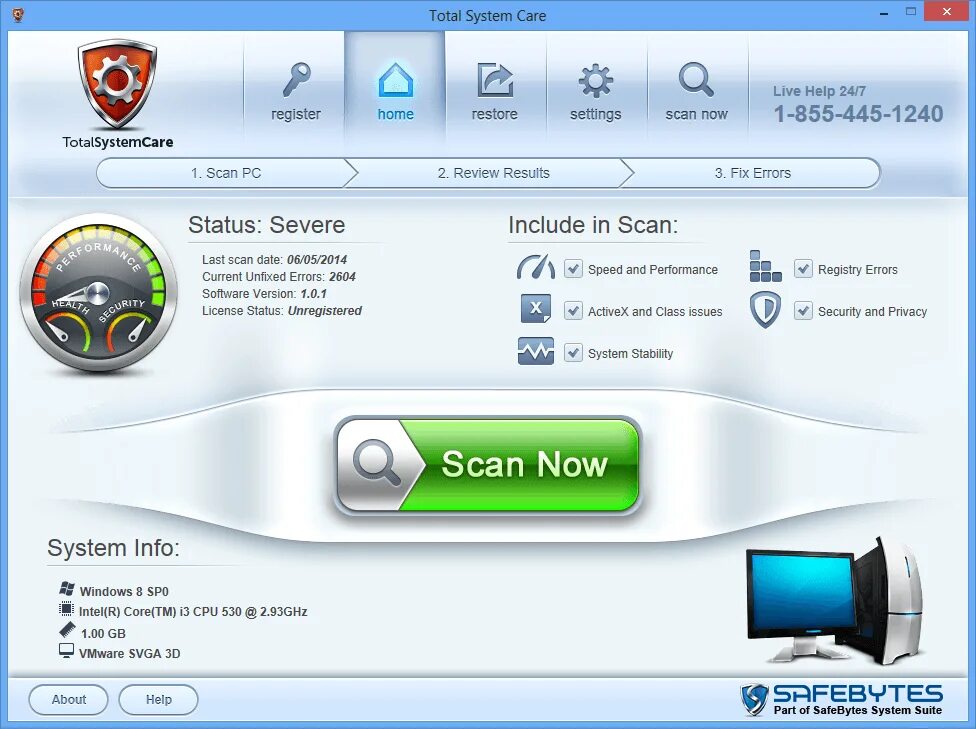Screen dimensions: 976x729
Task: Select step 3. Fix Errors
Action: [x=753, y=173]
